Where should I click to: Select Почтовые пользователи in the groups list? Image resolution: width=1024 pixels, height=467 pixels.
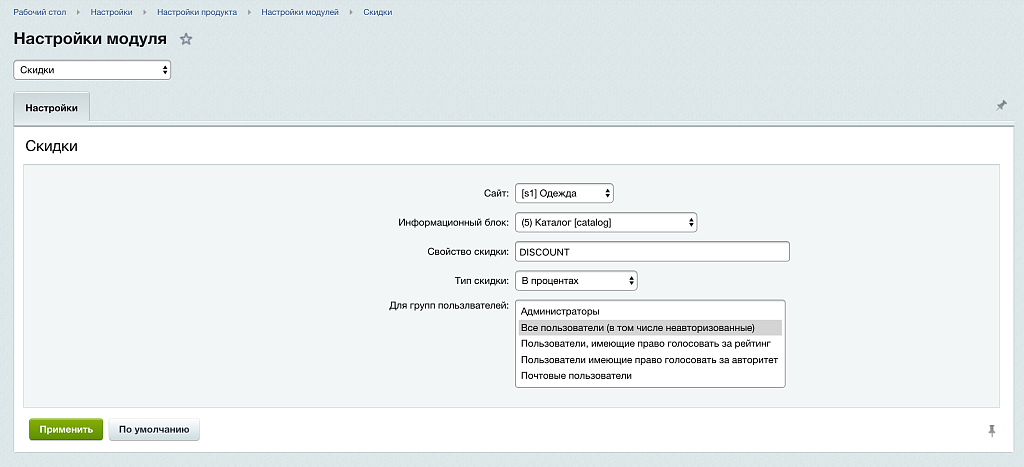pos(576,376)
